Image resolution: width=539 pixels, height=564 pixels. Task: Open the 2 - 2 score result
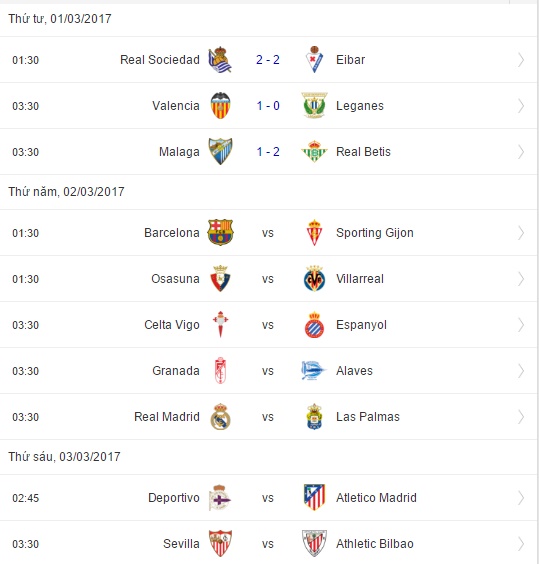click(x=268, y=60)
